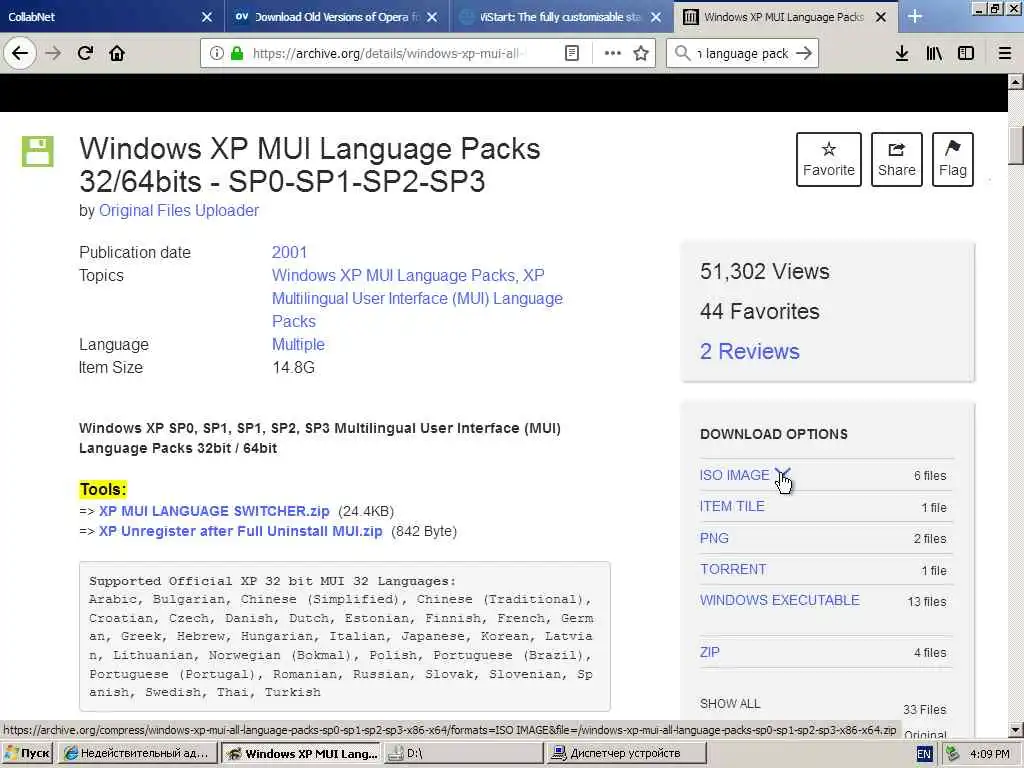1024x768 pixels.
Task: Click SHOW ALL files link
Action: pos(730,704)
